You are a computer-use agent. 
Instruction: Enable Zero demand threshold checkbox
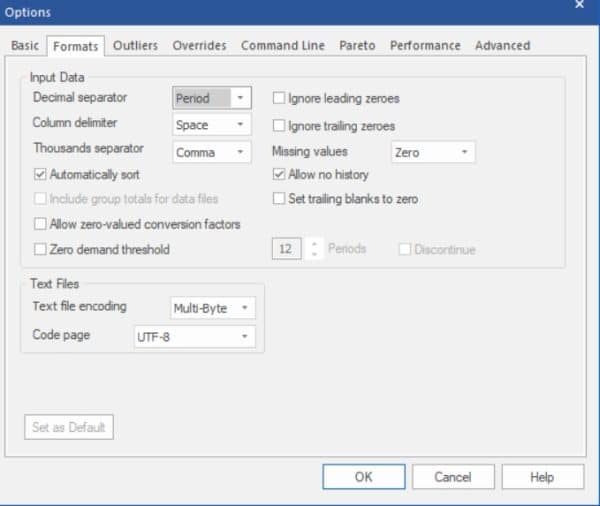[x=41, y=250]
